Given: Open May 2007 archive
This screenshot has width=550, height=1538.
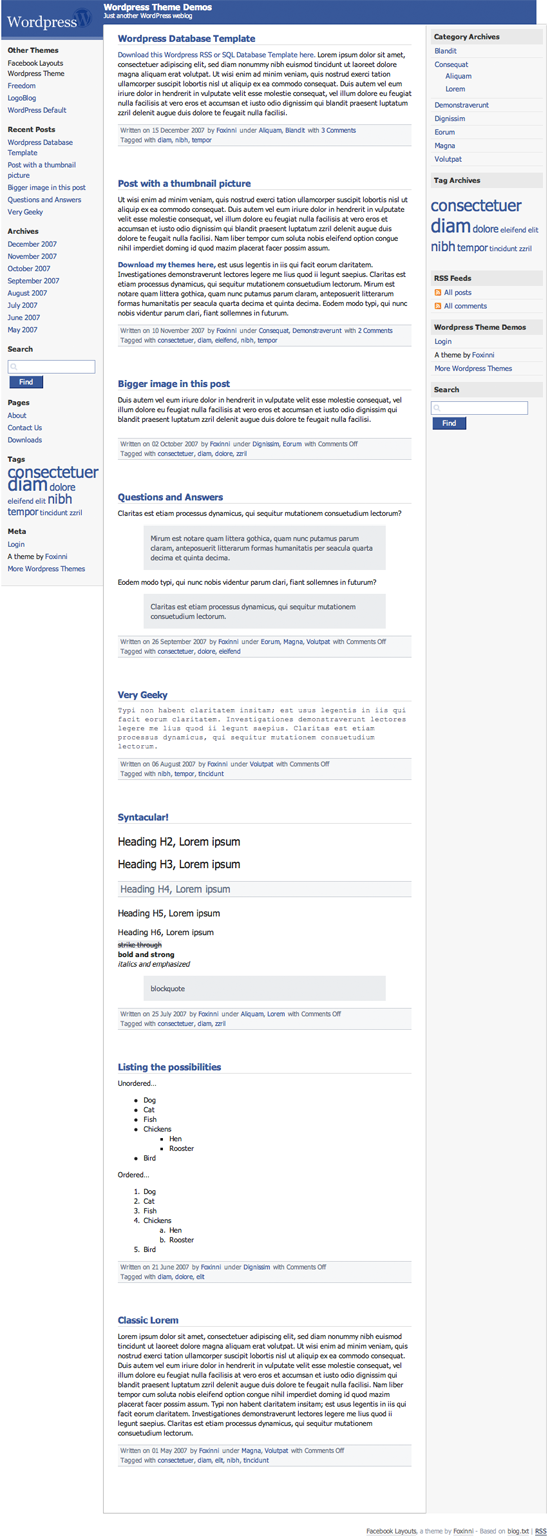Looking at the screenshot, I should click(24, 329).
